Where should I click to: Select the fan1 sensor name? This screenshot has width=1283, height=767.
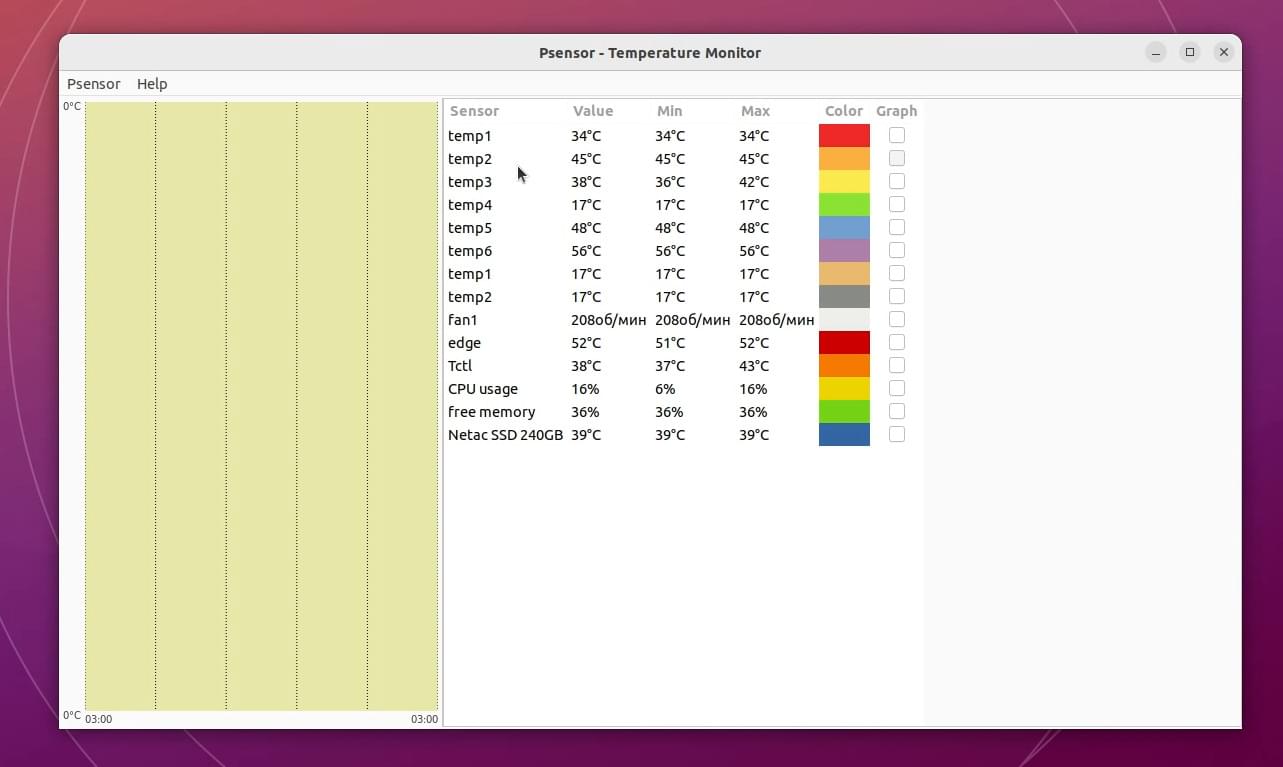tap(463, 320)
